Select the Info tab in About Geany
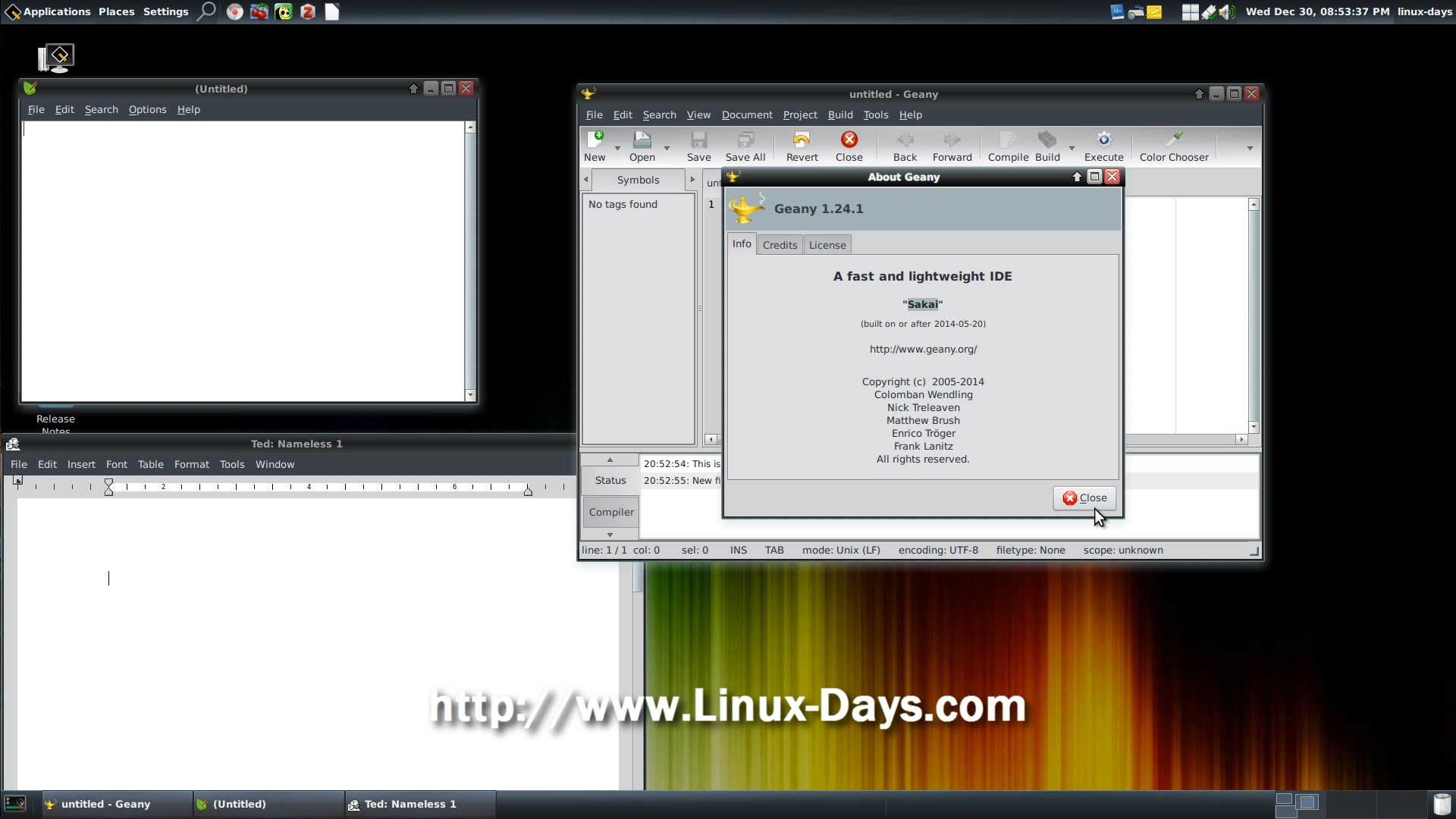This screenshot has height=819, width=1456. 742,243
